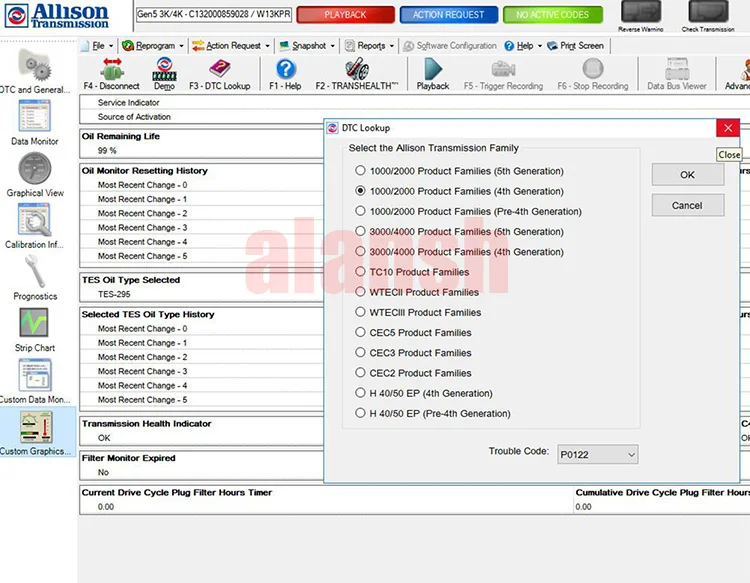Select 1000/2000 Product Families 5th Generation

(x=360, y=170)
